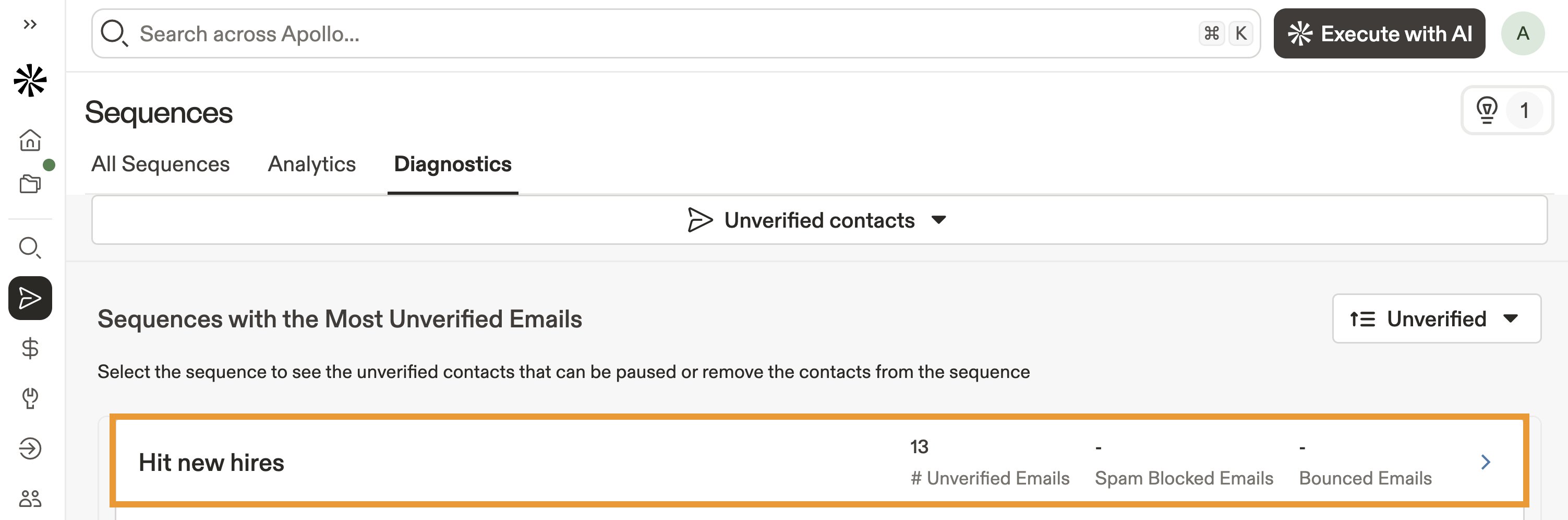Select the Sequences paper-plane sidebar icon
The width and height of the screenshot is (1568, 520).
tap(30, 298)
